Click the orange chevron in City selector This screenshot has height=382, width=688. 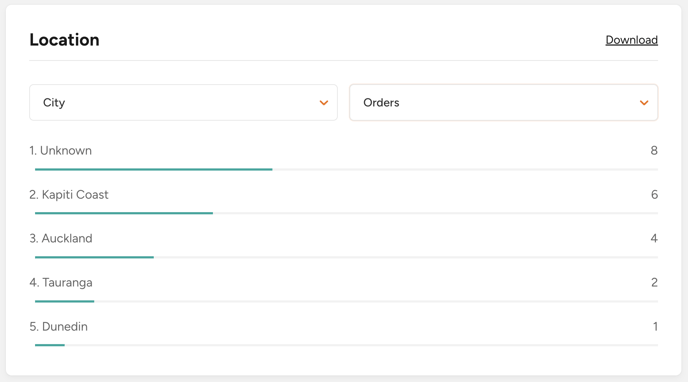(324, 103)
